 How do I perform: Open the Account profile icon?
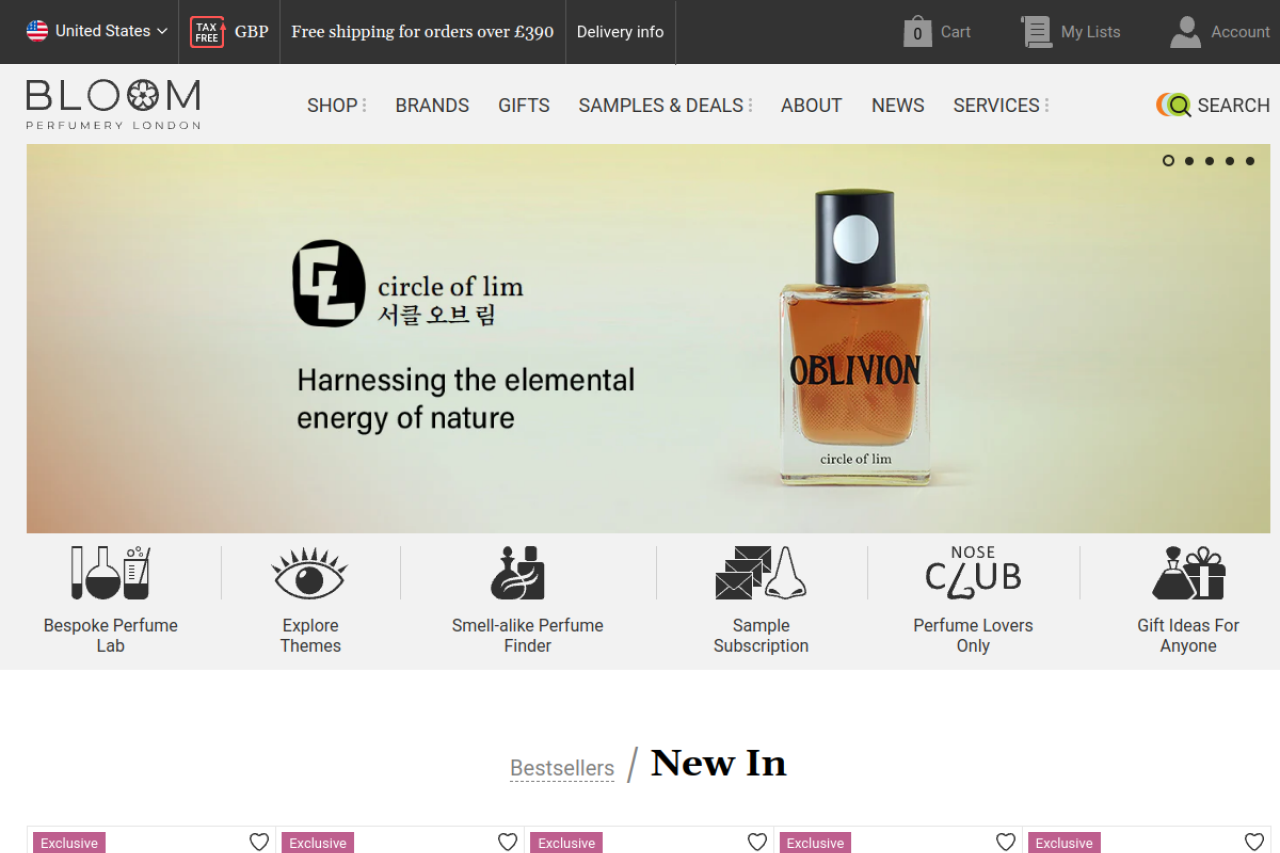click(x=1185, y=32)
